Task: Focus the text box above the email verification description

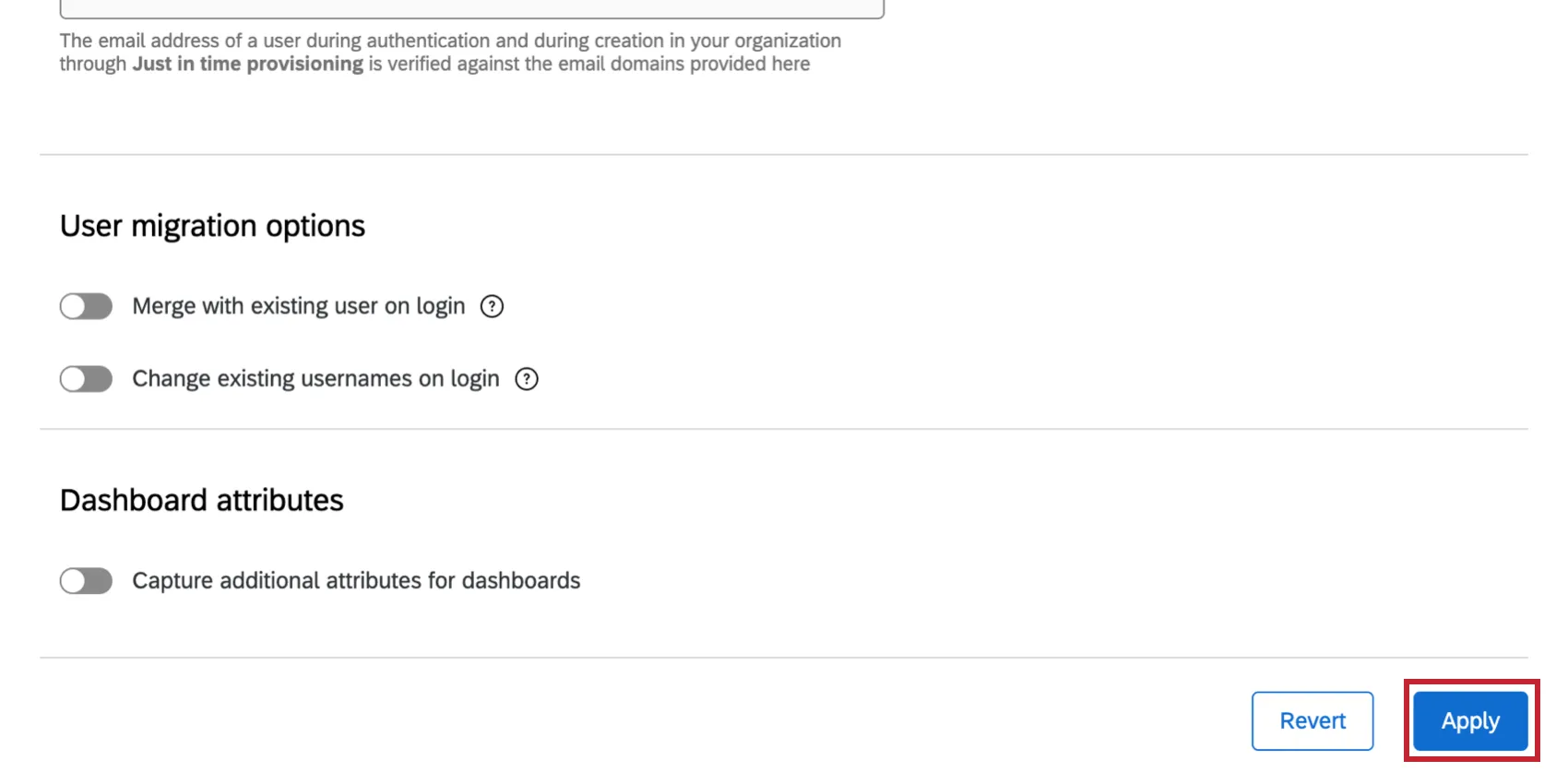Action: (470, 7)
